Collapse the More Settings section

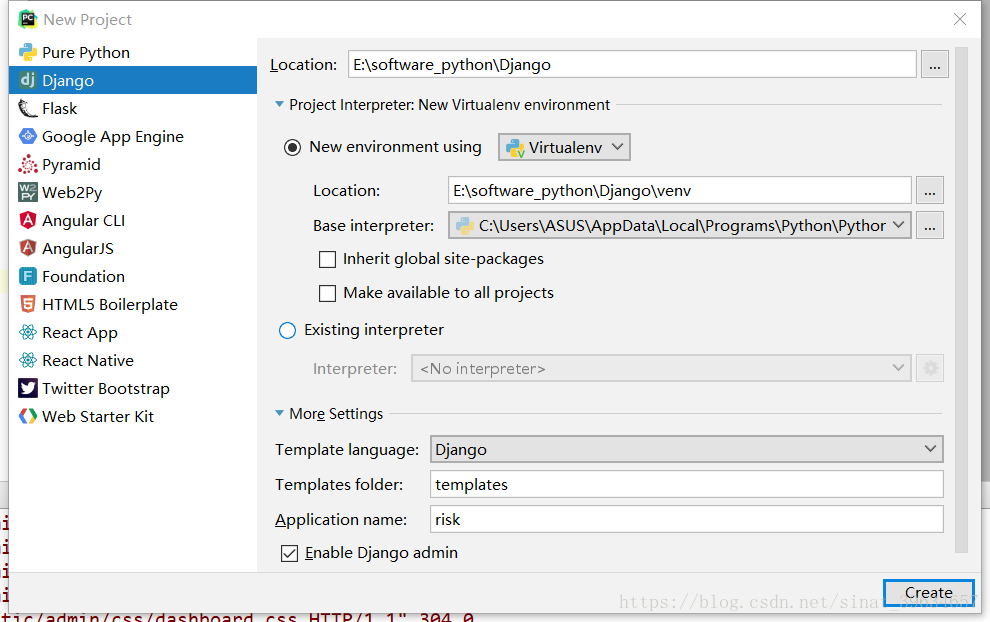tap(279, 413)
